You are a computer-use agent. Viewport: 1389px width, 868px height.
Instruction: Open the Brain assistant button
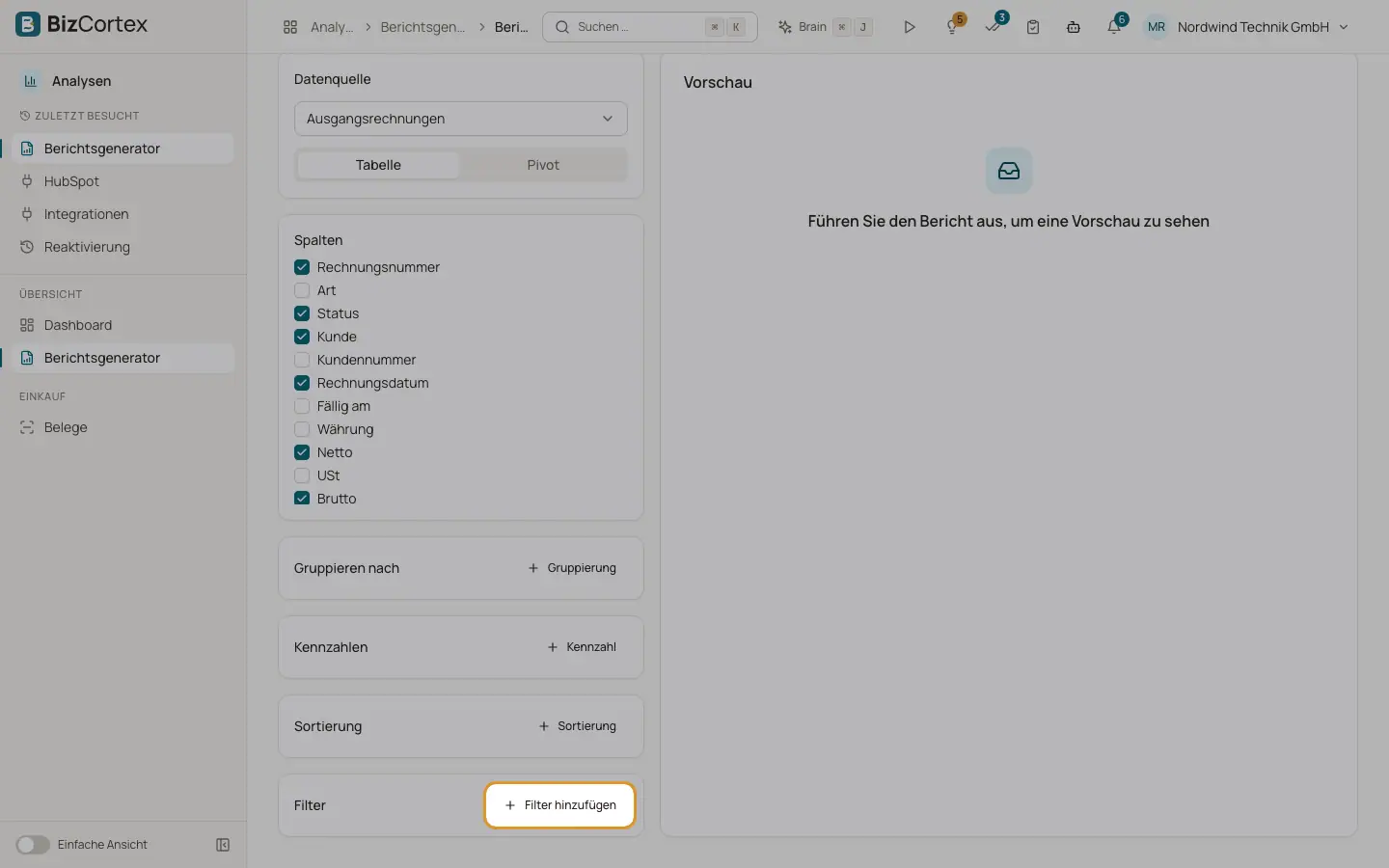[826, 27]
